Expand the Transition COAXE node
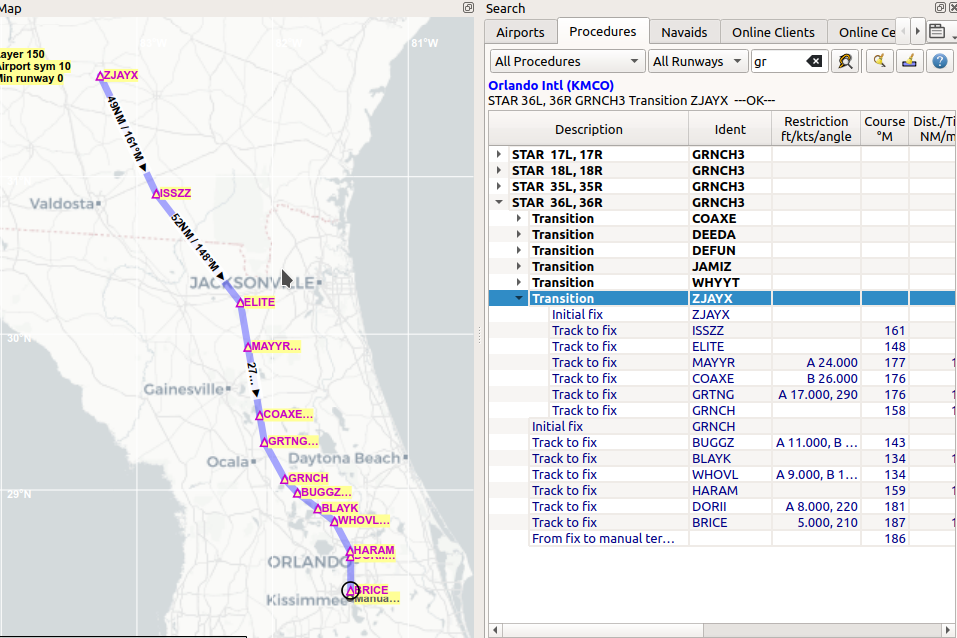This screenshot has width=957, height=638. pyautogui.click(x=519, y=218)
